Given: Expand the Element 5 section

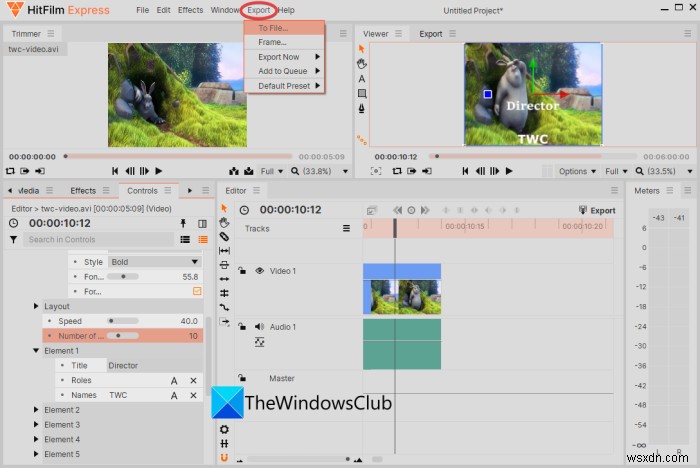Looking at the screenshot, I should 36,454.
